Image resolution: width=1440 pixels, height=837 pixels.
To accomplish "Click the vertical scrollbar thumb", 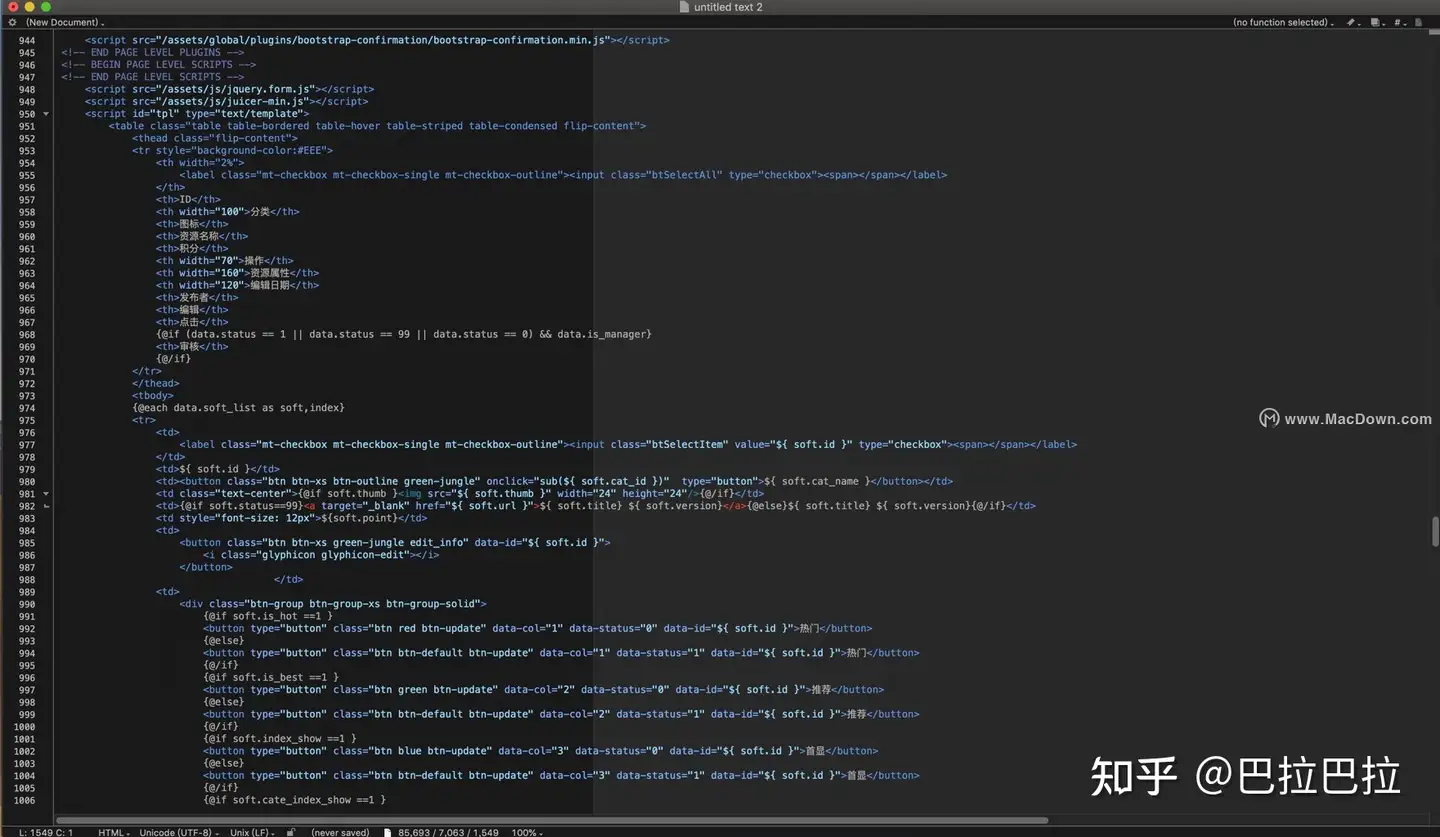I will (1435, 531).
